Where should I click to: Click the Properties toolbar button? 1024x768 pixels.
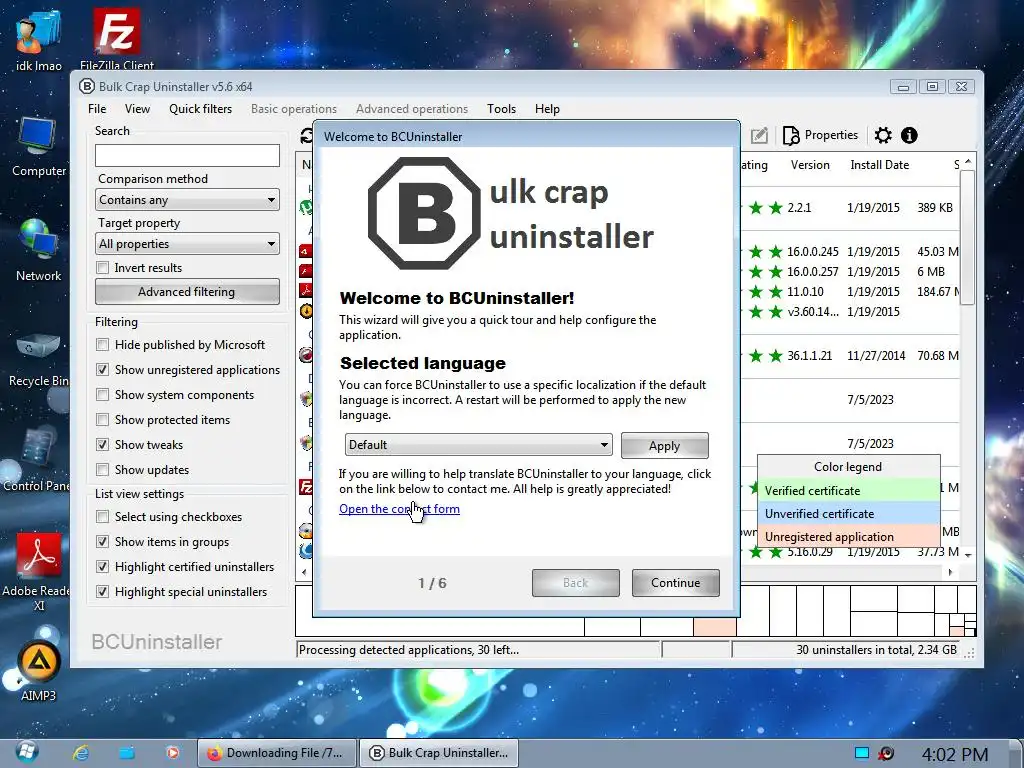coord(820,135)
